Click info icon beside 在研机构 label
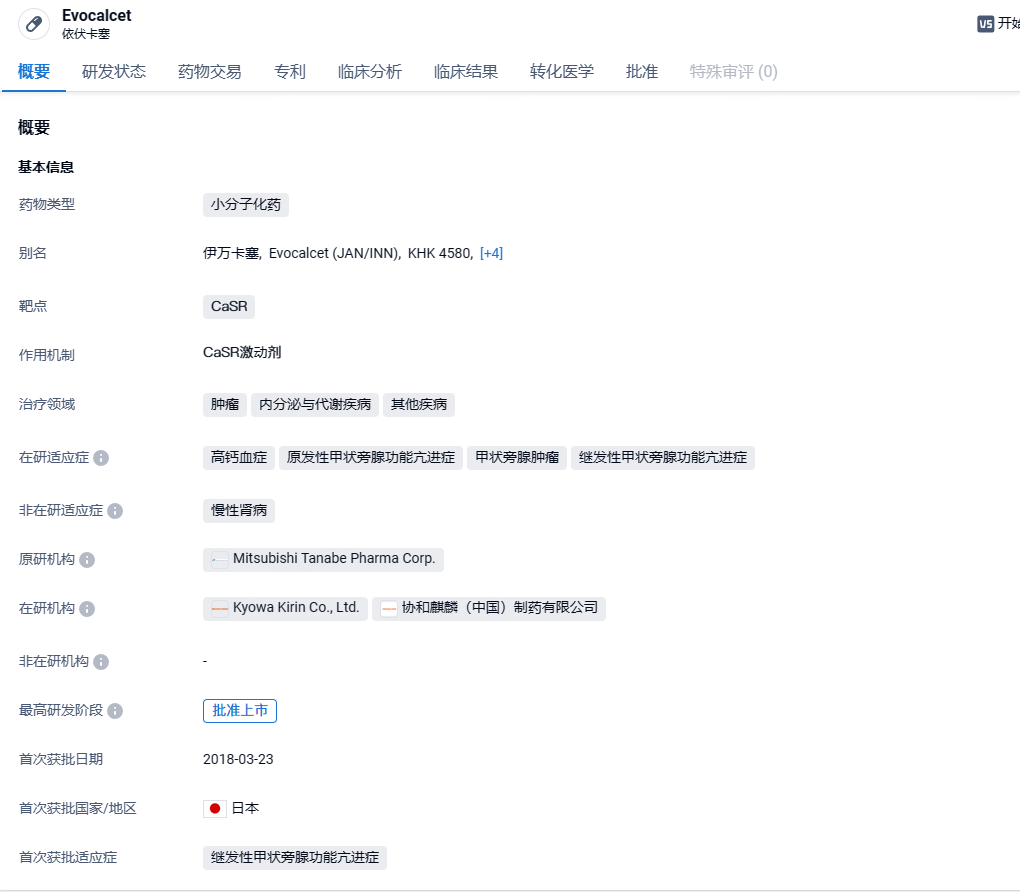 pyautogui.click(x=87, y=609)
